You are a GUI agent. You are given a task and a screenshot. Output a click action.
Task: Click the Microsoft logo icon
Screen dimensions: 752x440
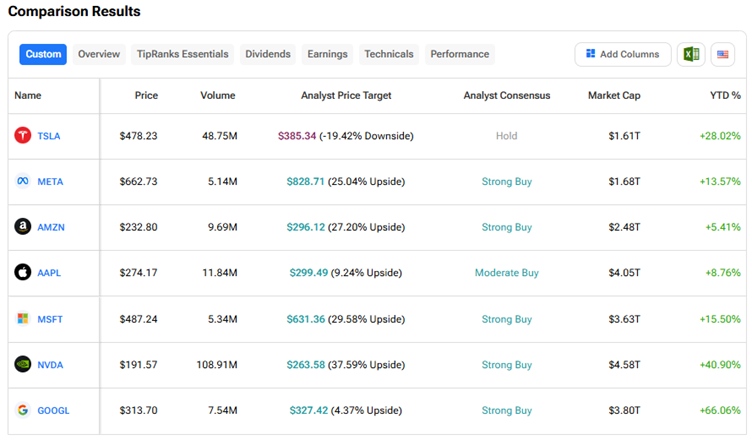coord(22,319)
